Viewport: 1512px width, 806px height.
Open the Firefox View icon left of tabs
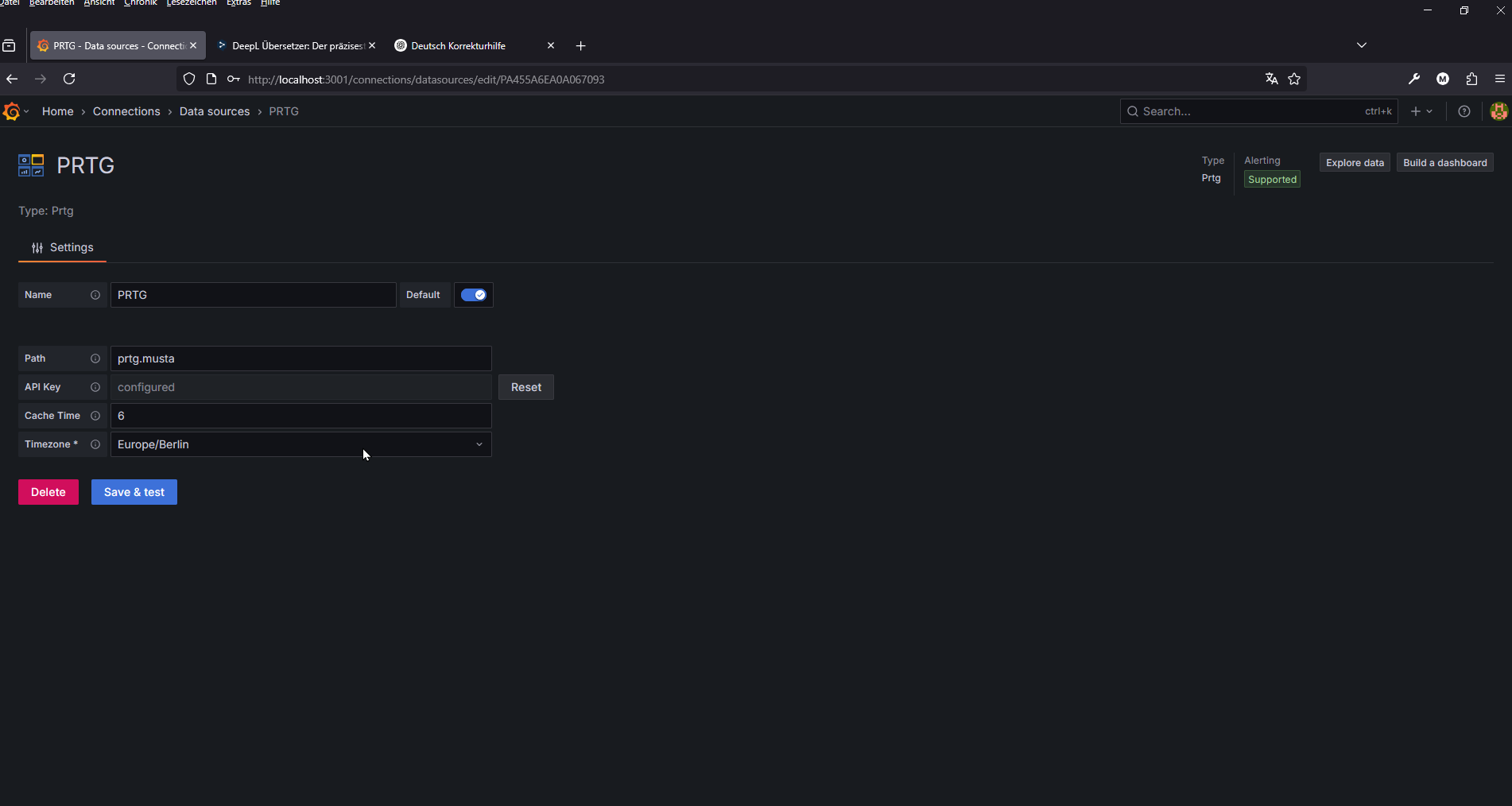pos(10,46)
